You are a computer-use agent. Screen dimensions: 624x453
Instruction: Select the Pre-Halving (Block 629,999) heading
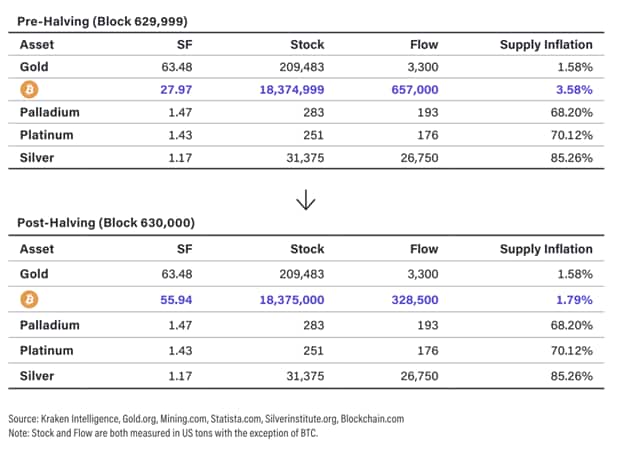pos(104,19)
